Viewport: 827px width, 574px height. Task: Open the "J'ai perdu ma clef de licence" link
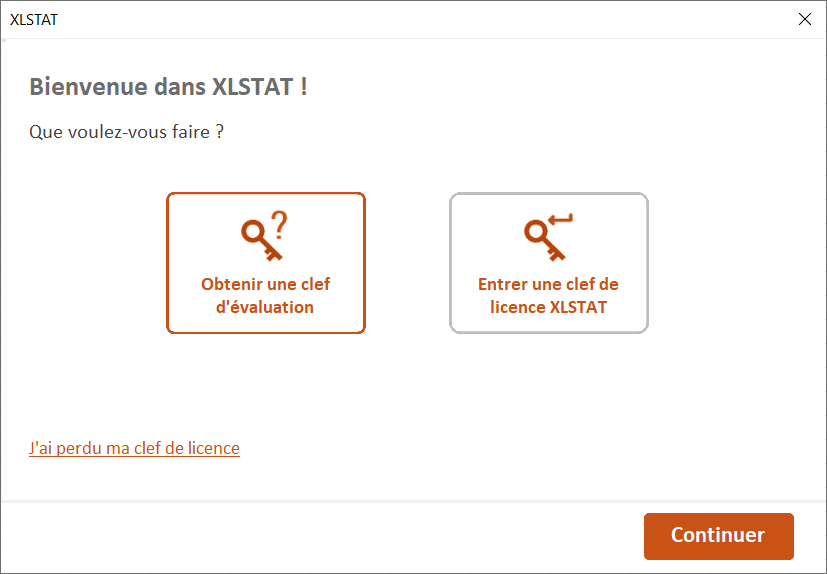click(134, 448)
